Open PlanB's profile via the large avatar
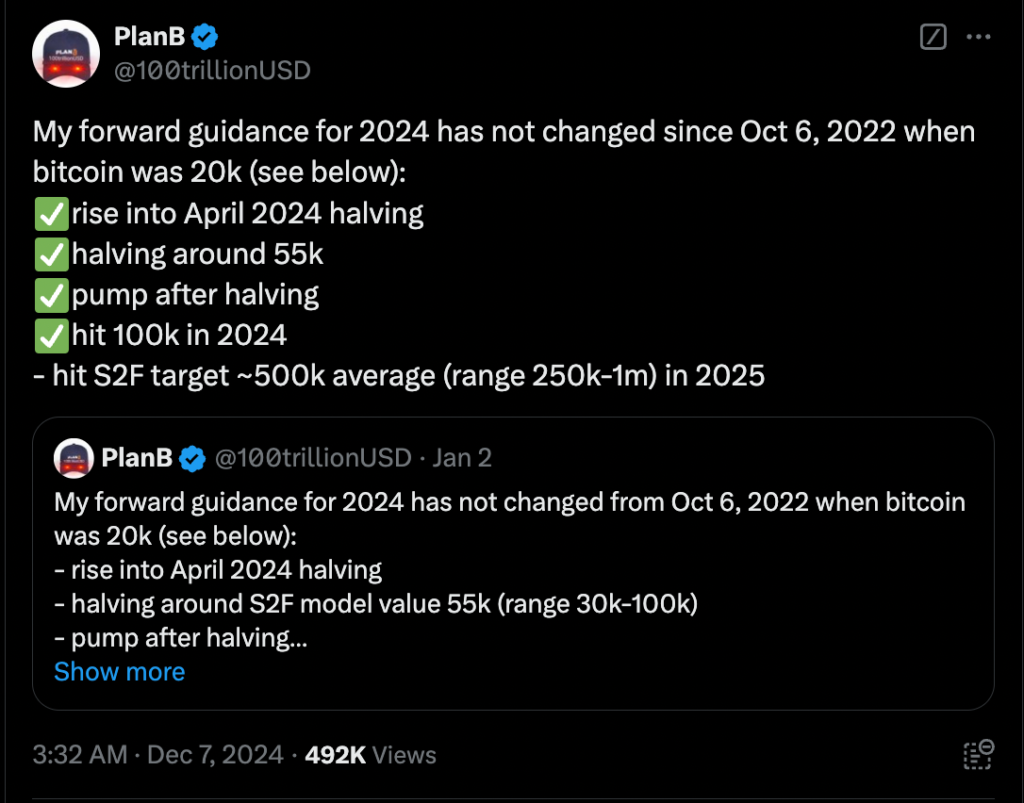 tap(66, 54)
